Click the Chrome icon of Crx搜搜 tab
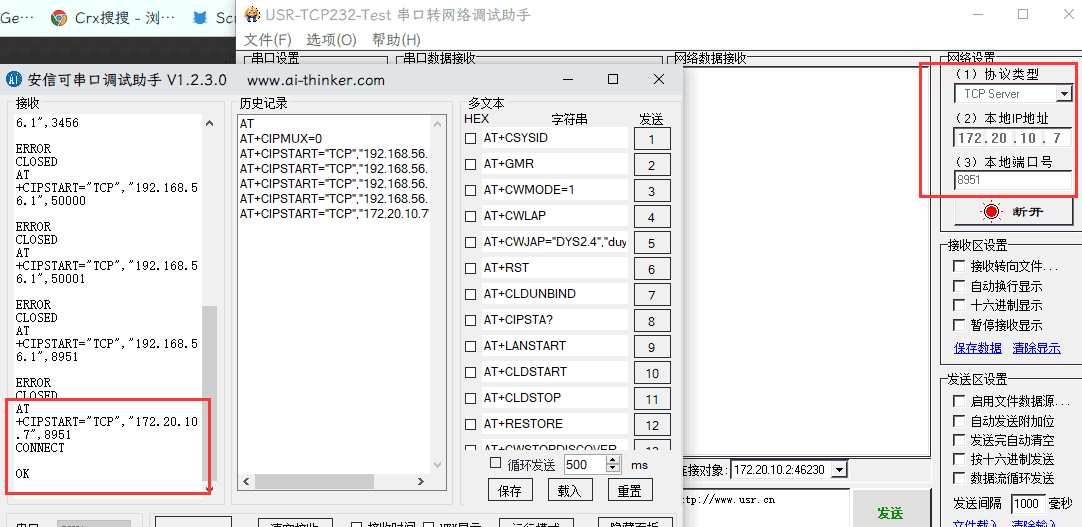1082x527 pixels. (x=59, y=18)
